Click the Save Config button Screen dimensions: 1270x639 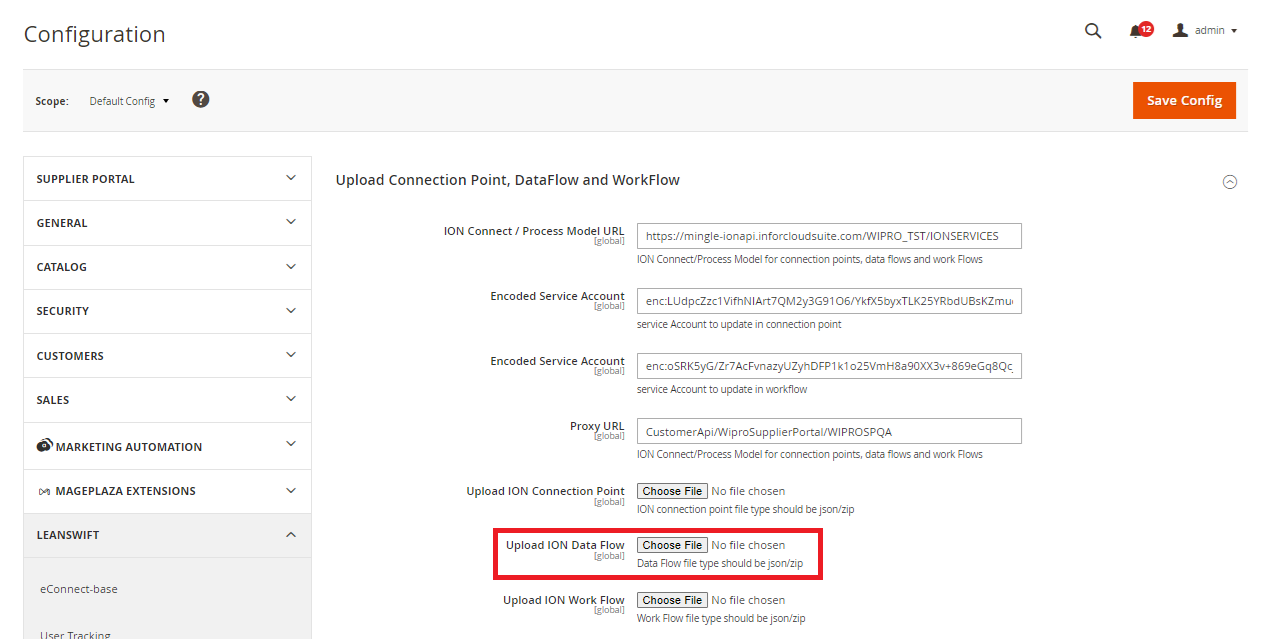[x=1184, y=100]
